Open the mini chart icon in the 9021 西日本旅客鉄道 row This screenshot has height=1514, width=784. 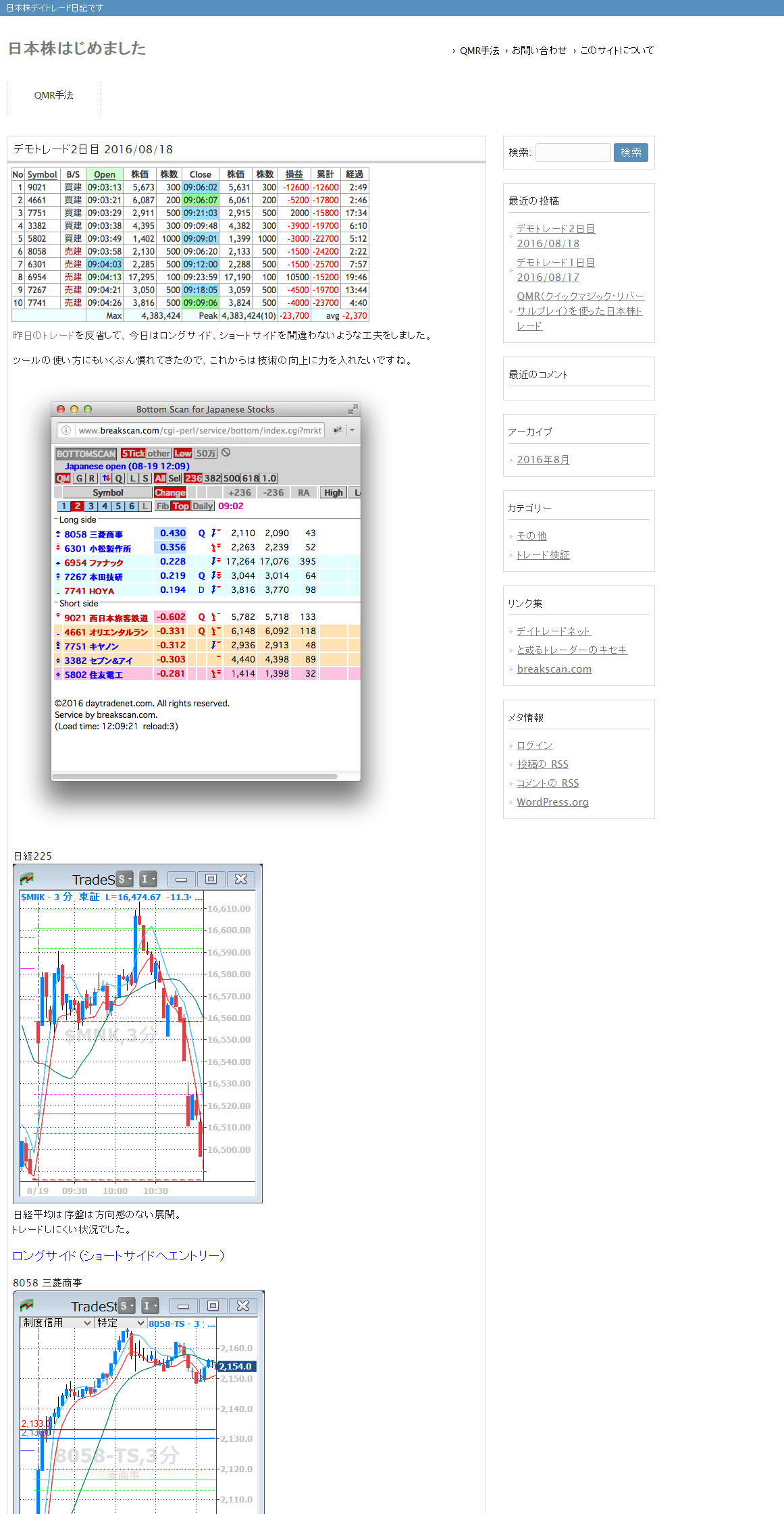coord(216,617)
